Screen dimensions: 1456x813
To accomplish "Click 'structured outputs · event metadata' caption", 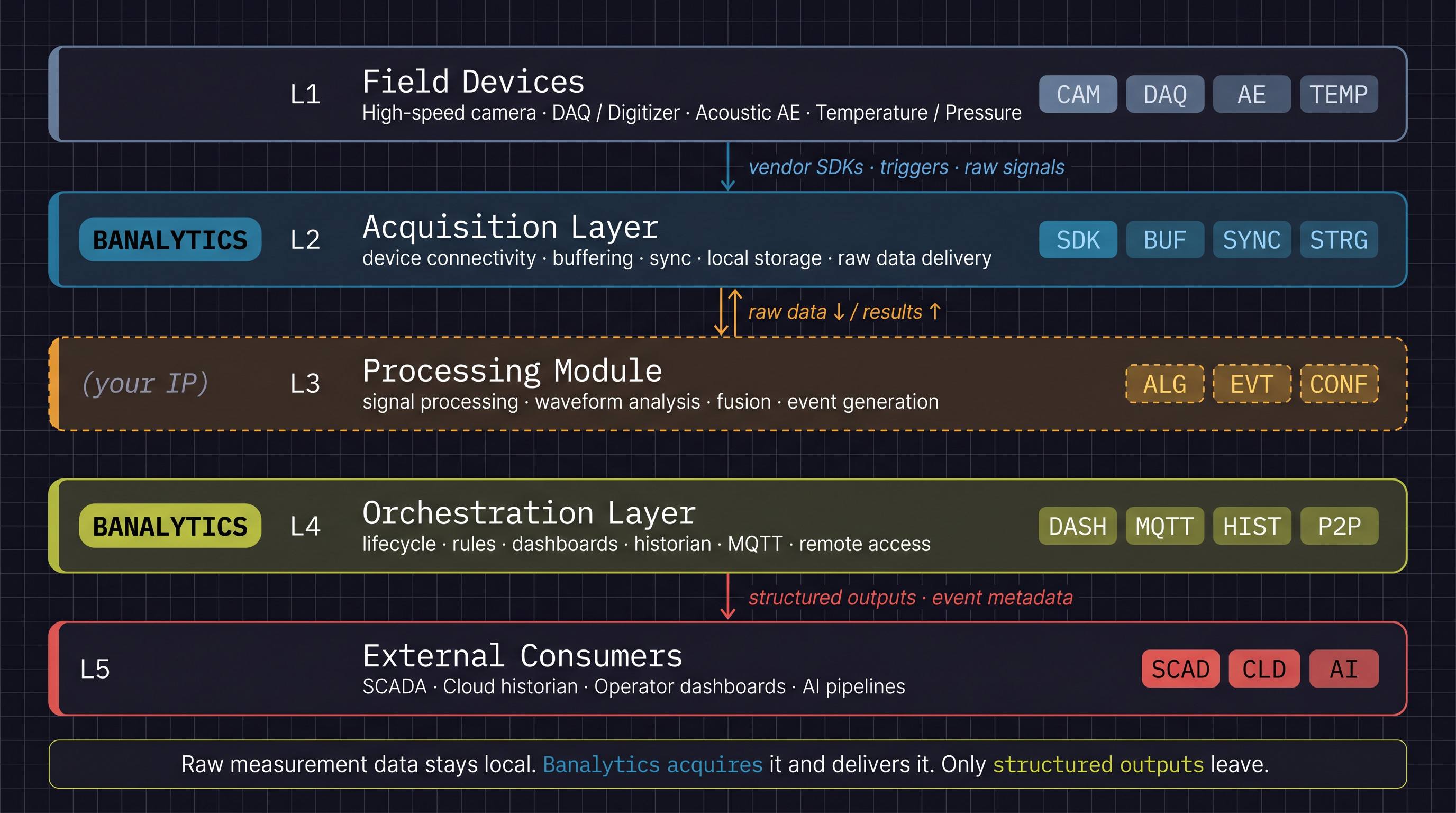I will point(911,598).
